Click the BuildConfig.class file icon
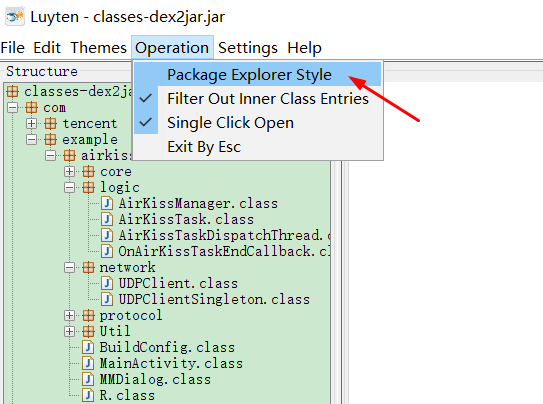 pos(88,347)
